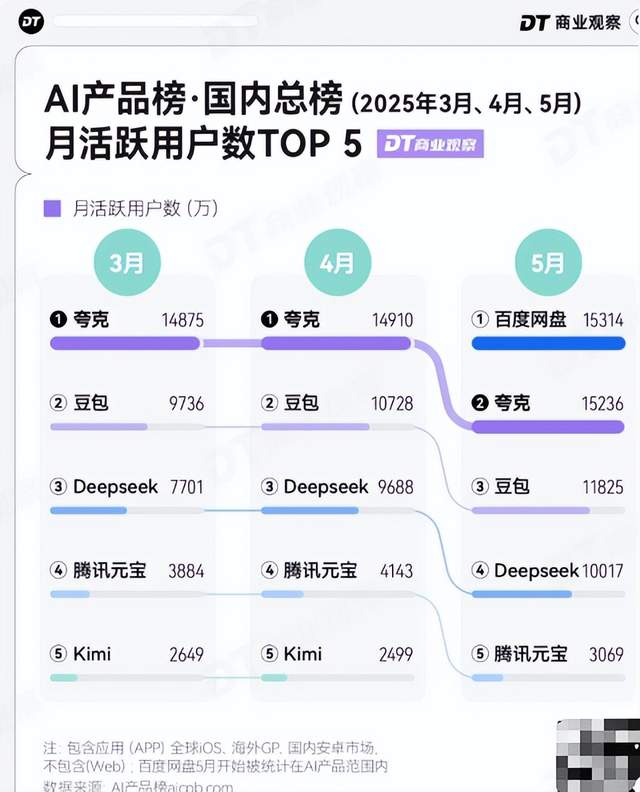Select the 3月 month circle
This screenshot has width=640, height=792.
[x=126, y=263]
